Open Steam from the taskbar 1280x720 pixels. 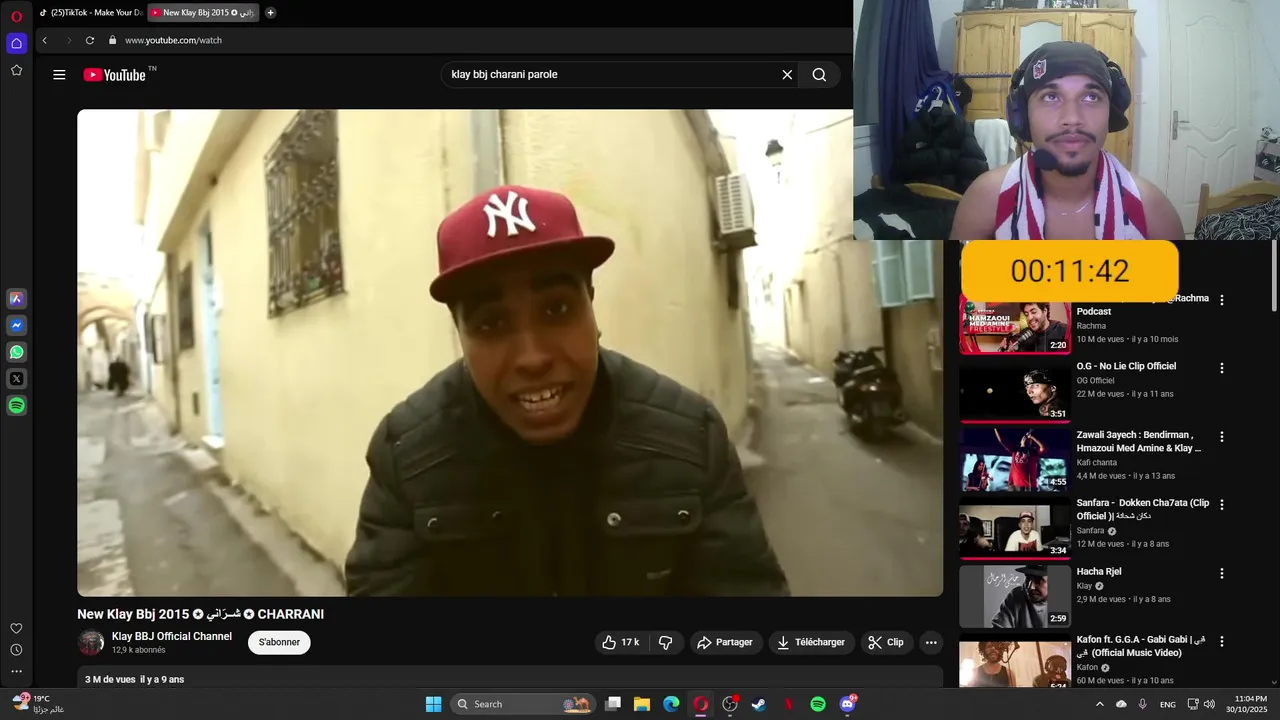(x=759, y=704)
